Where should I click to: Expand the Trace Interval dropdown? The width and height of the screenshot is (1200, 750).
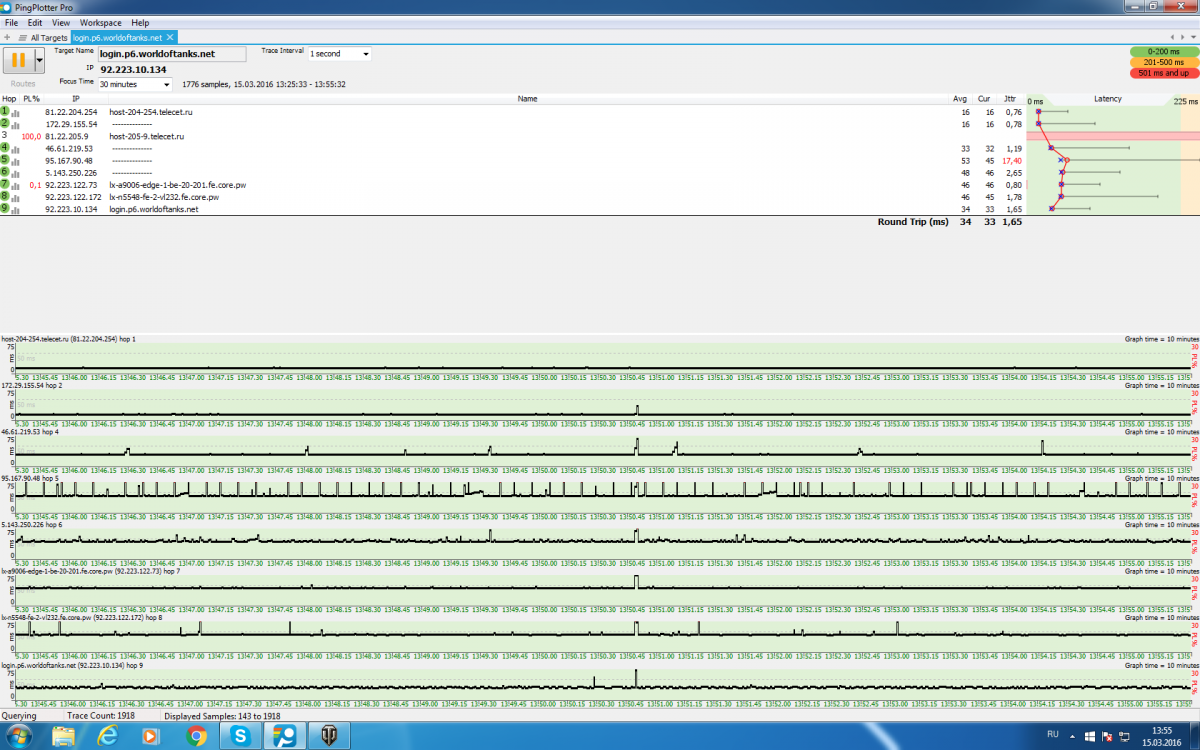pyautogui.click(x=365, y=54)
